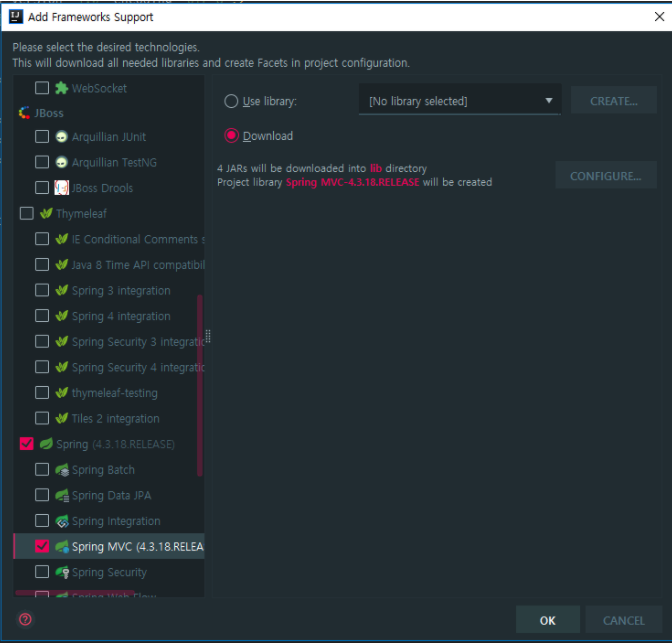
Task: Select the Tiles 2 integration row
Action: coord(109,418)
